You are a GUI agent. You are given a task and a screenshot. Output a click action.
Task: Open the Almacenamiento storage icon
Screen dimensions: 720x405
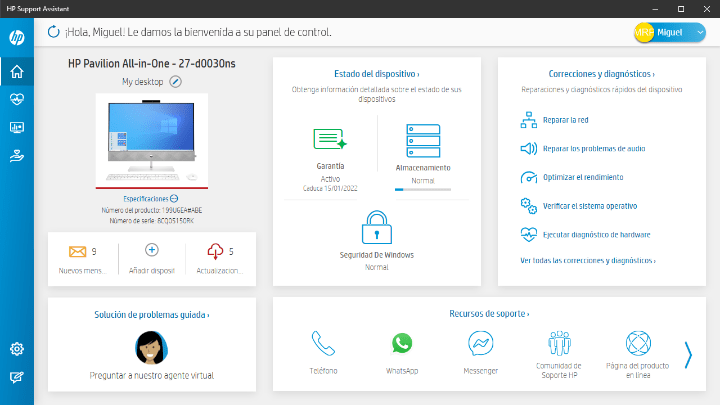(x=423, y=141)
